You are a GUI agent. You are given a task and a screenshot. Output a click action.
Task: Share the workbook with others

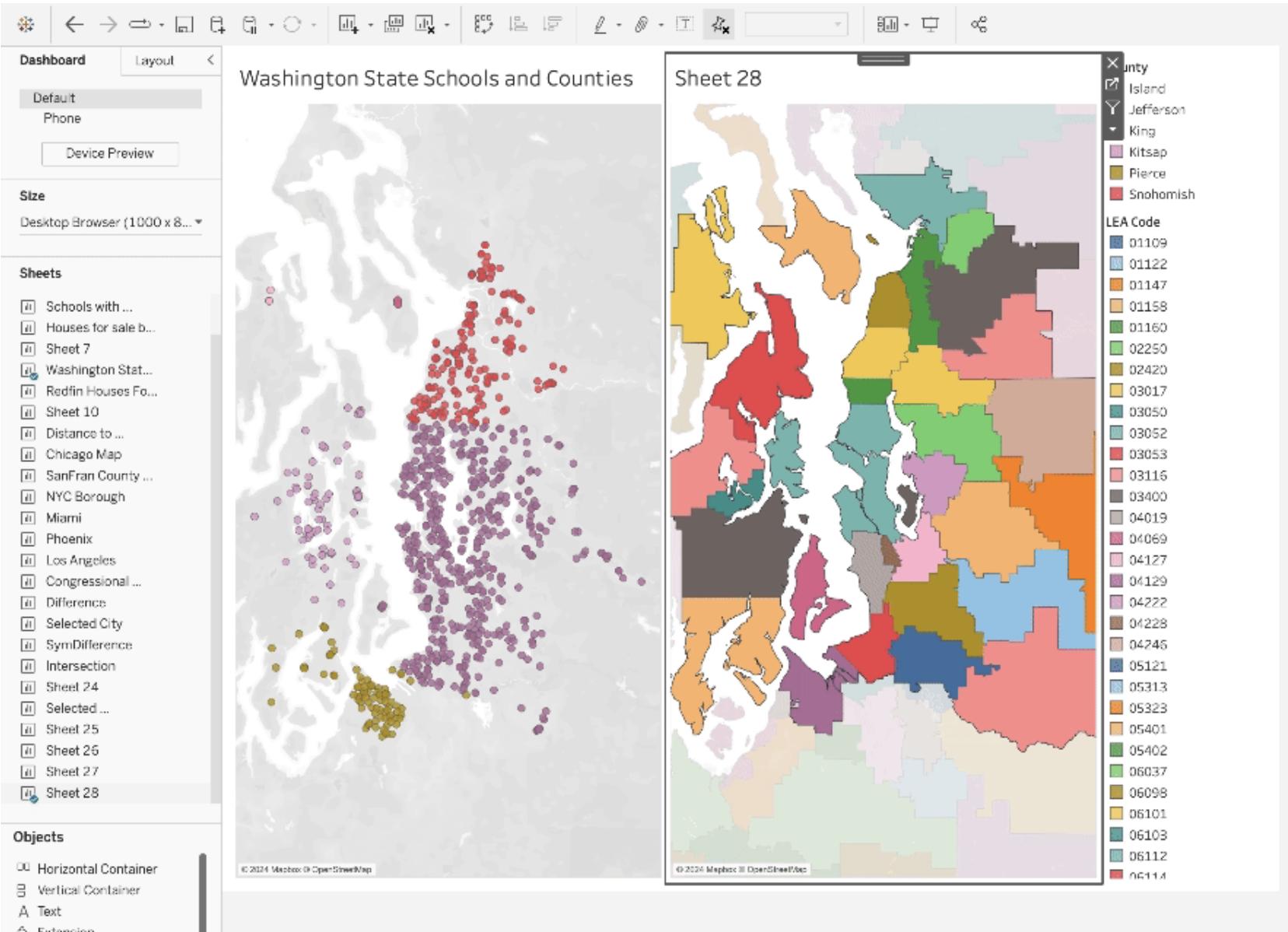point(978,25)
